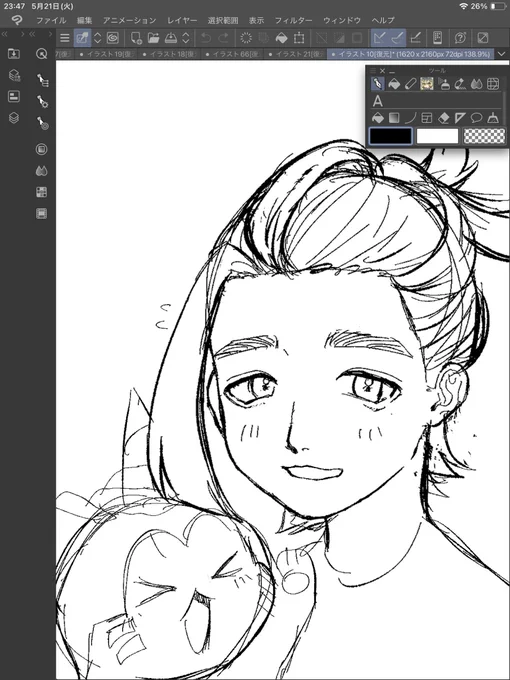510x680 pixels.
Task: Click the Scale/Transform icon
Action: tap(299, 38)
